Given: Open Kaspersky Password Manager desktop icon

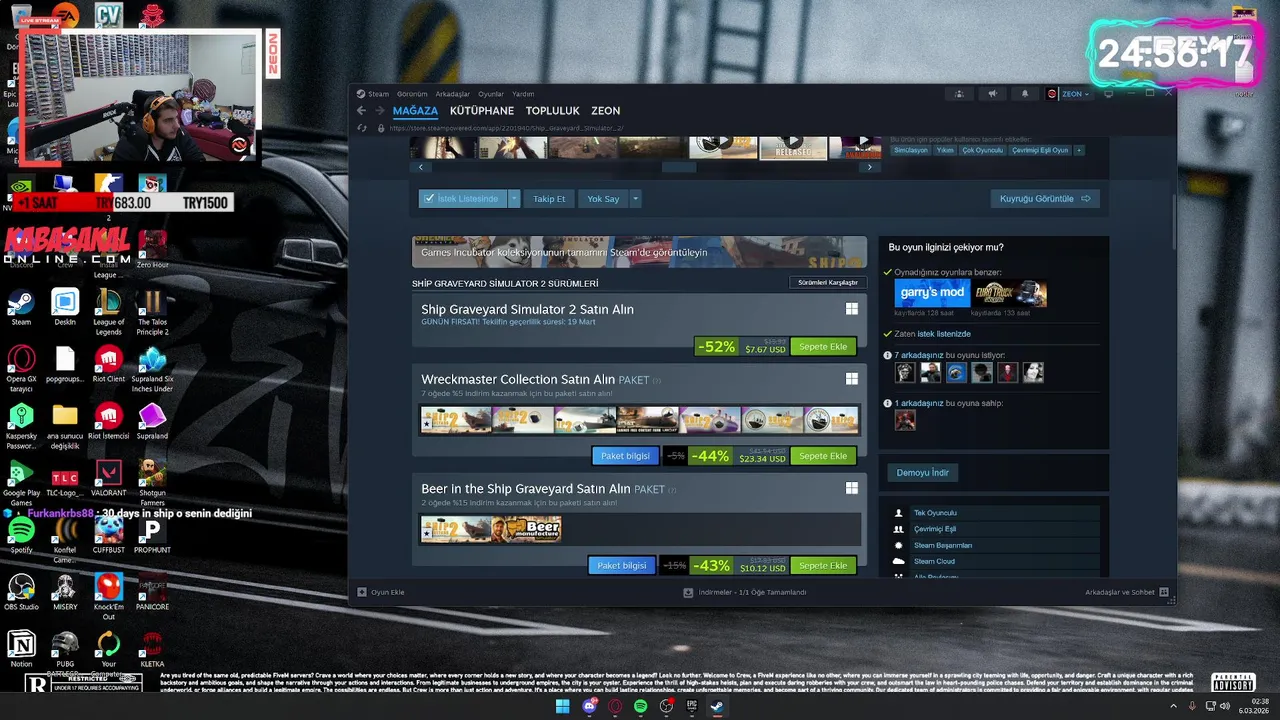Looking at the screenshot, I should (21, 426).
